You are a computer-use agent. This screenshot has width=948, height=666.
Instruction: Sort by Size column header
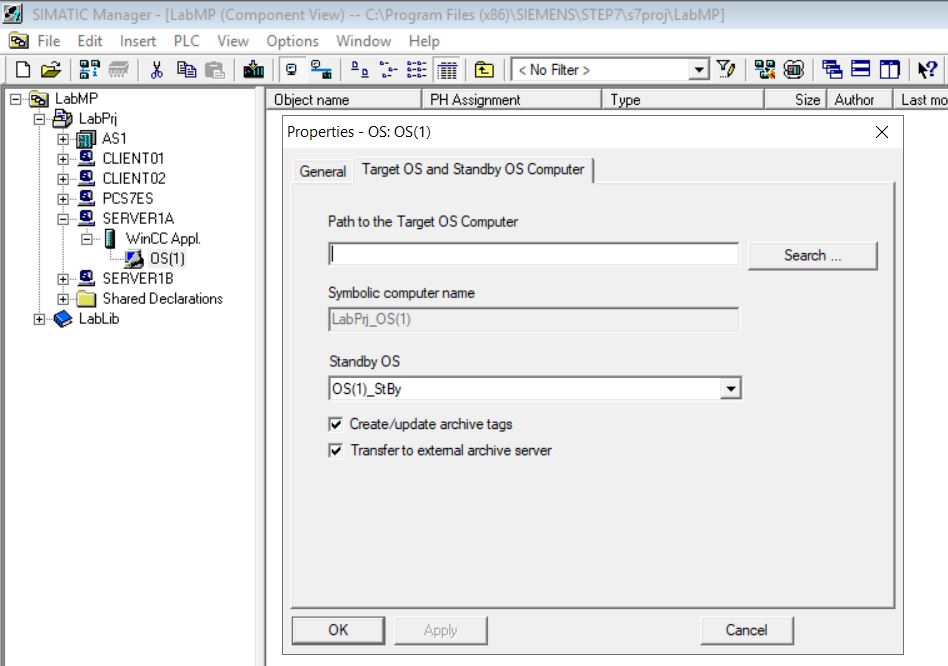[795, 100]
